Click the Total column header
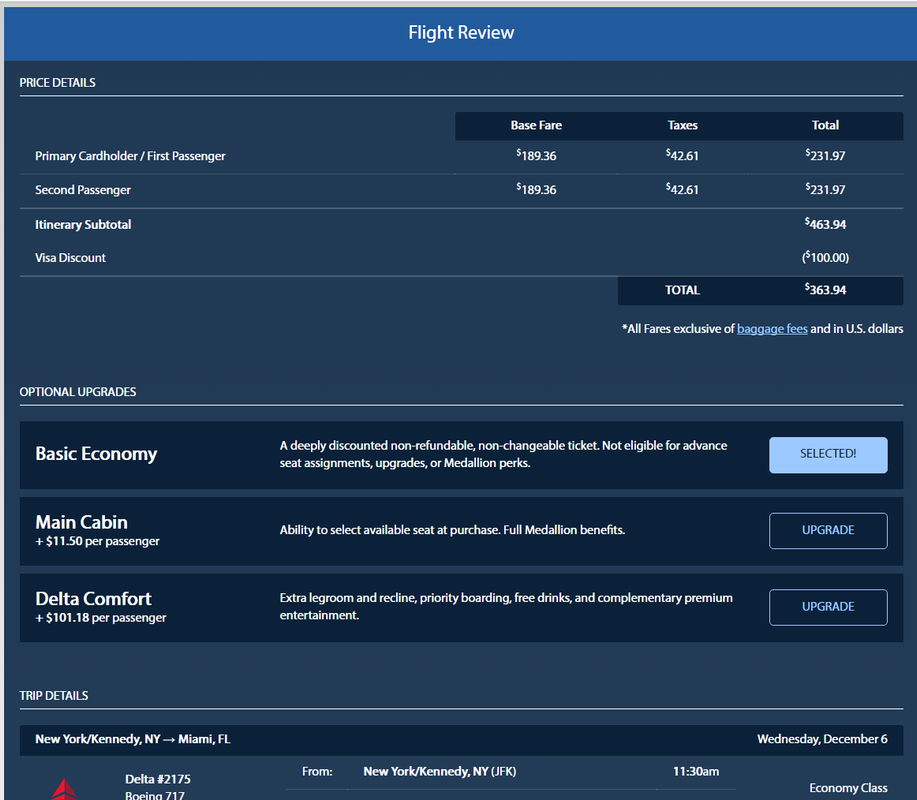The image size is (917, 800). 825,125
